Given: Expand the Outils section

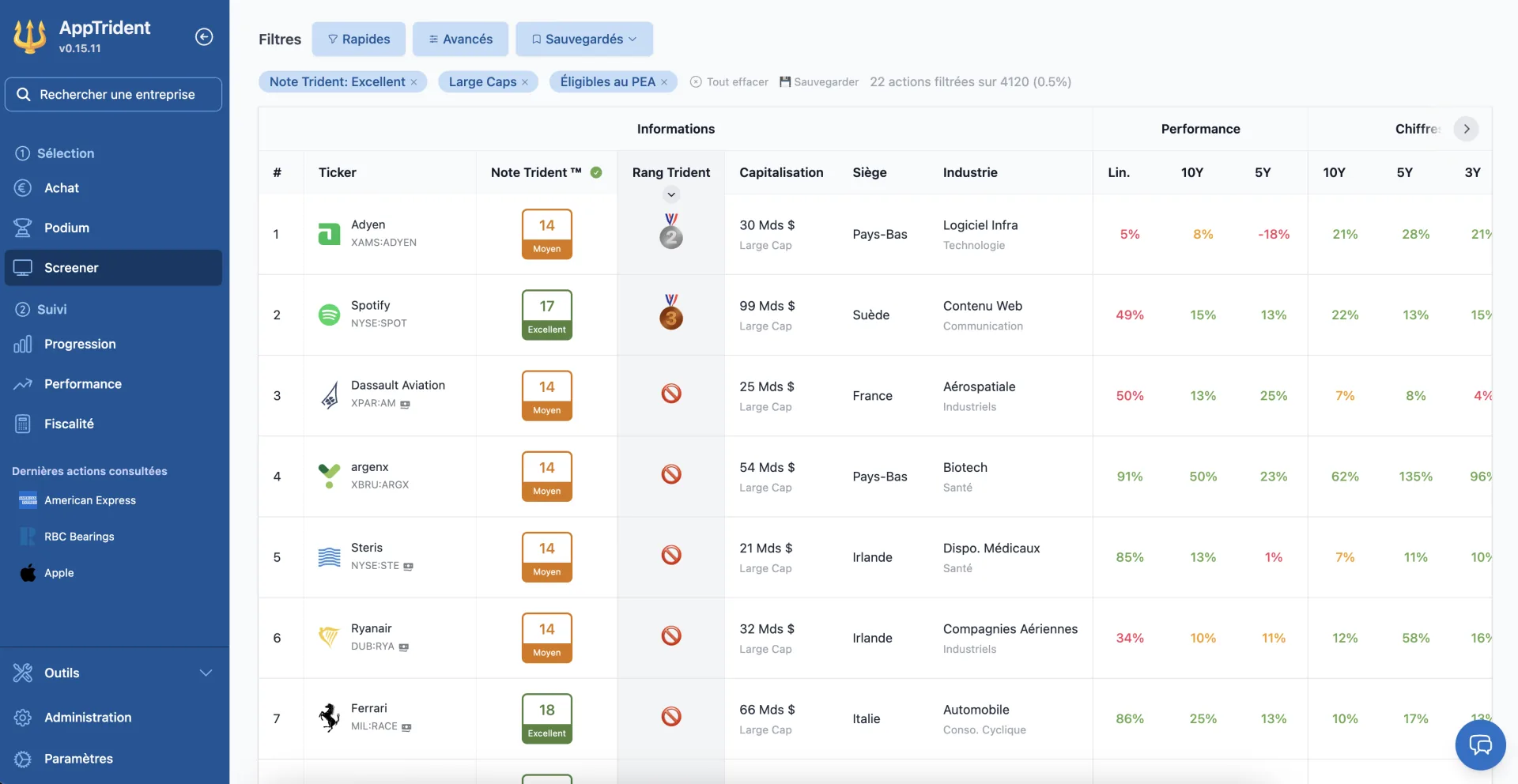Looking at the screenshot, I should pos(113,673).
